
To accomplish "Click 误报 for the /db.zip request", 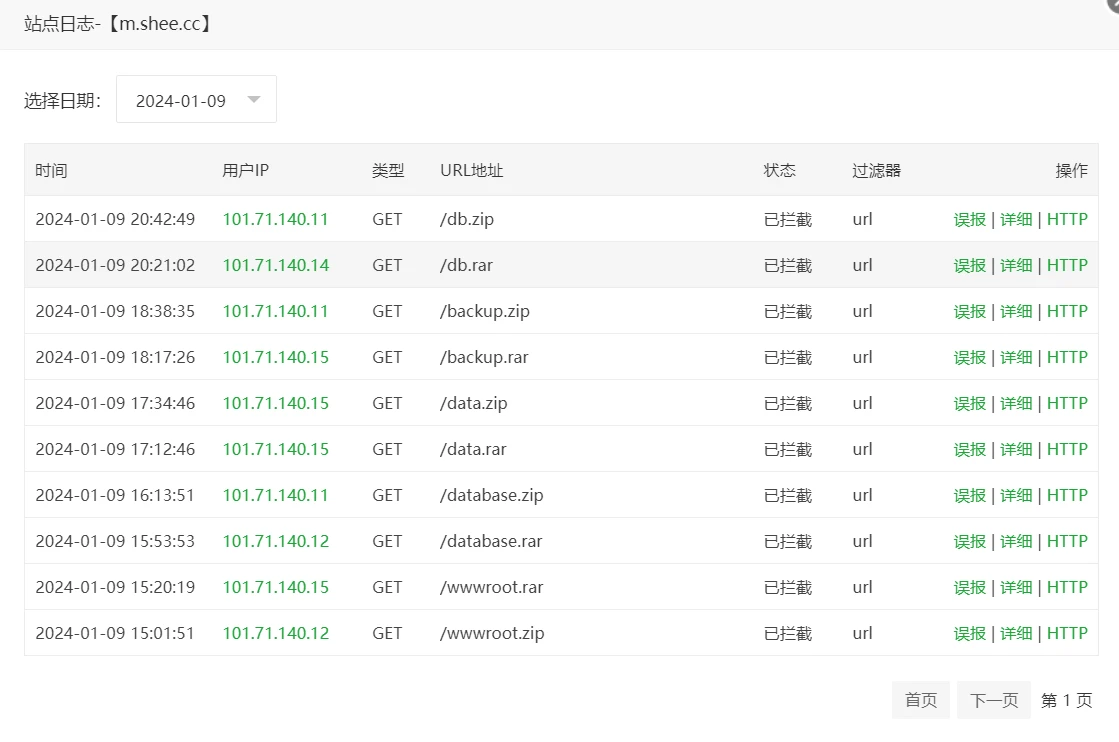I will [x=969, y=219].
